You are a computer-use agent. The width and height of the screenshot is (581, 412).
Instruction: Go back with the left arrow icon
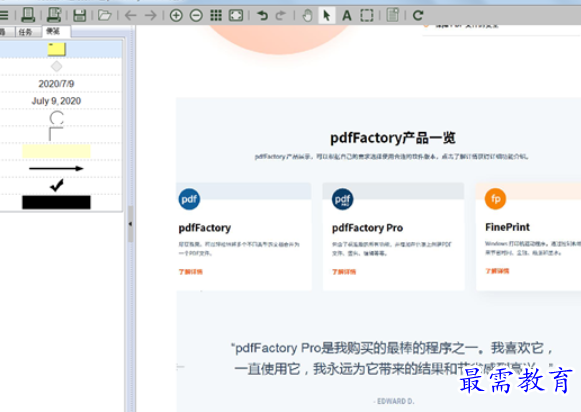click(x=130, y=15)
